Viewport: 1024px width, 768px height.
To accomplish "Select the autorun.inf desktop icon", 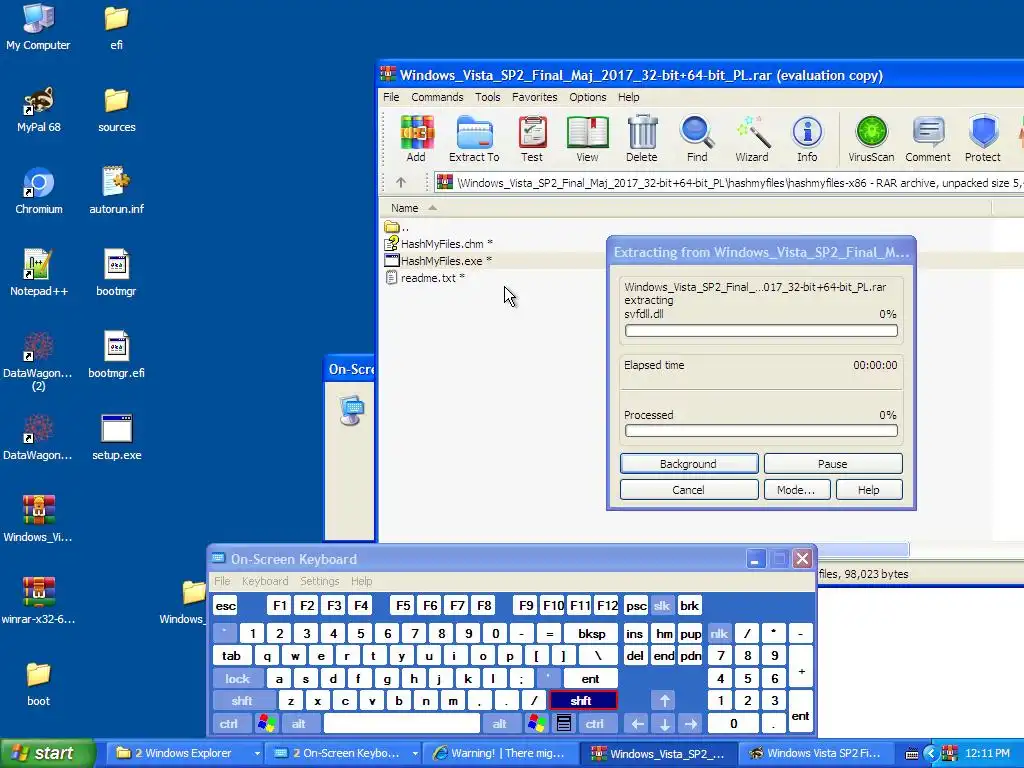I will pos(116,191).
